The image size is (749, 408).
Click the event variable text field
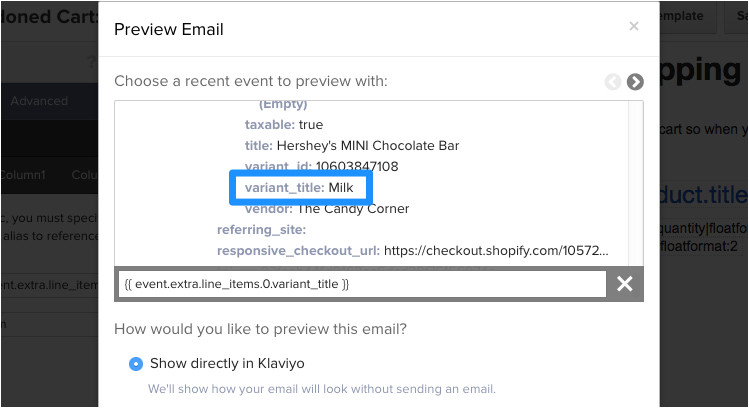[x=361, y=284]
